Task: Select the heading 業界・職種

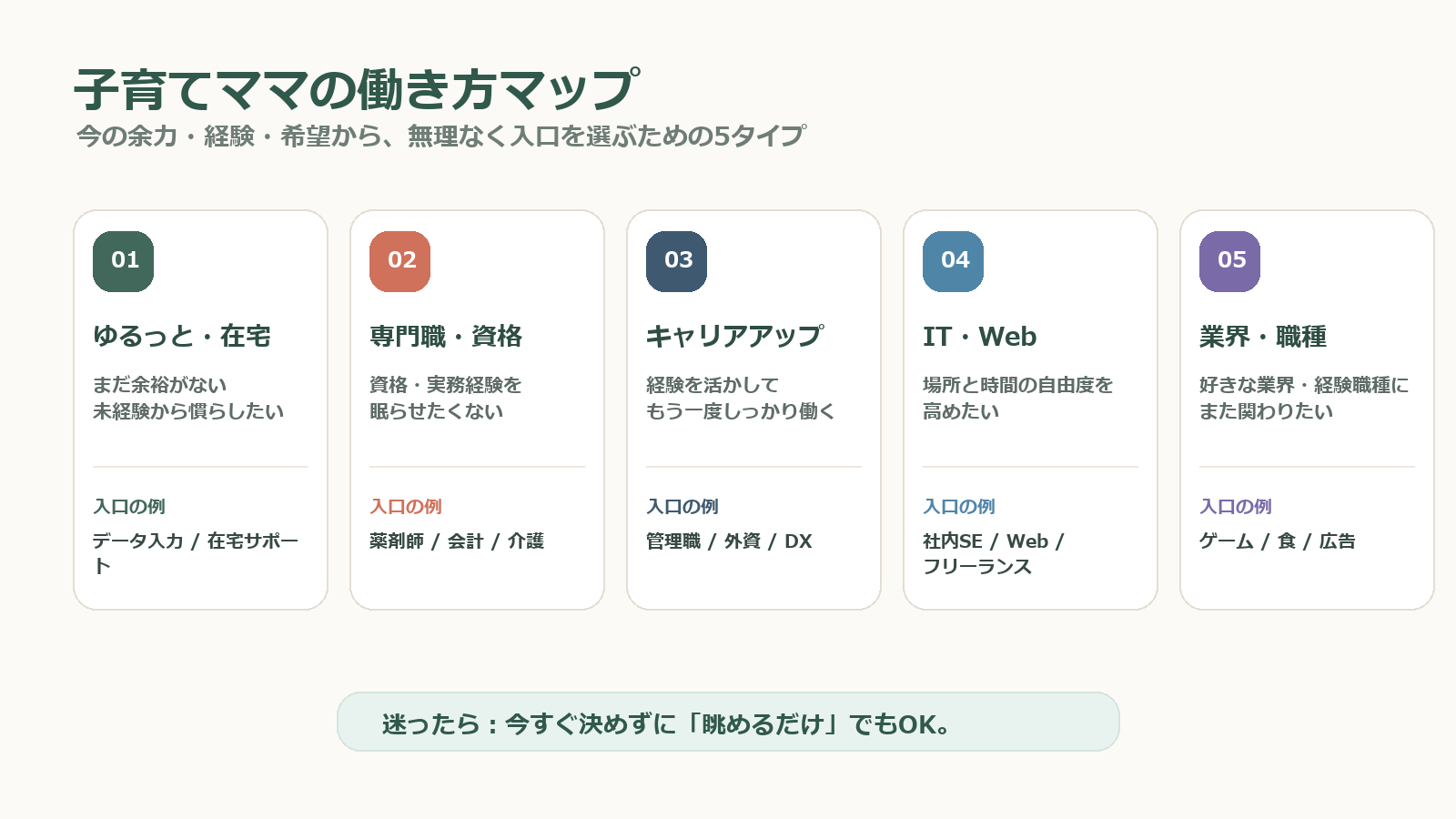Action: coord(1263,336)
